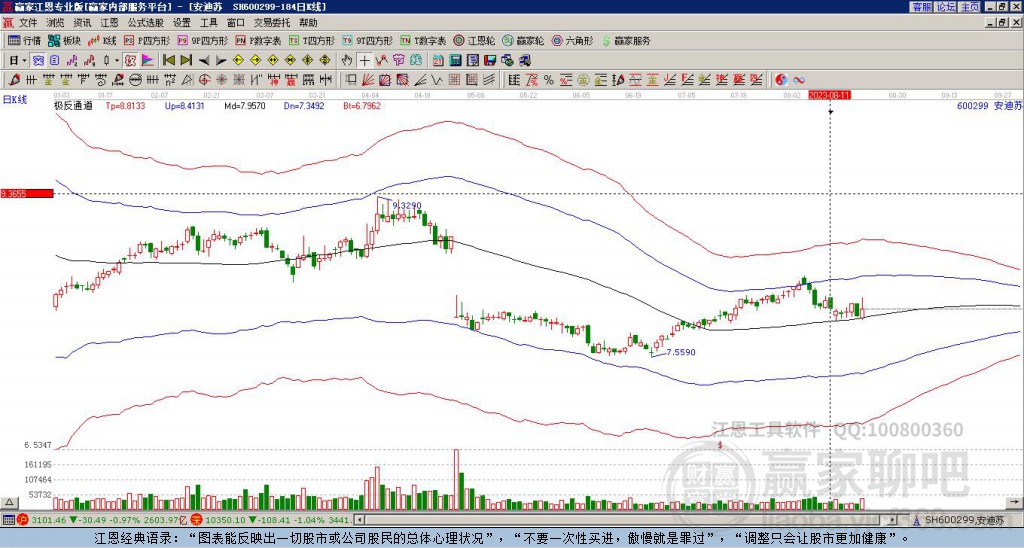Click the 权 price adjustment toggle icon

(131, 61)
